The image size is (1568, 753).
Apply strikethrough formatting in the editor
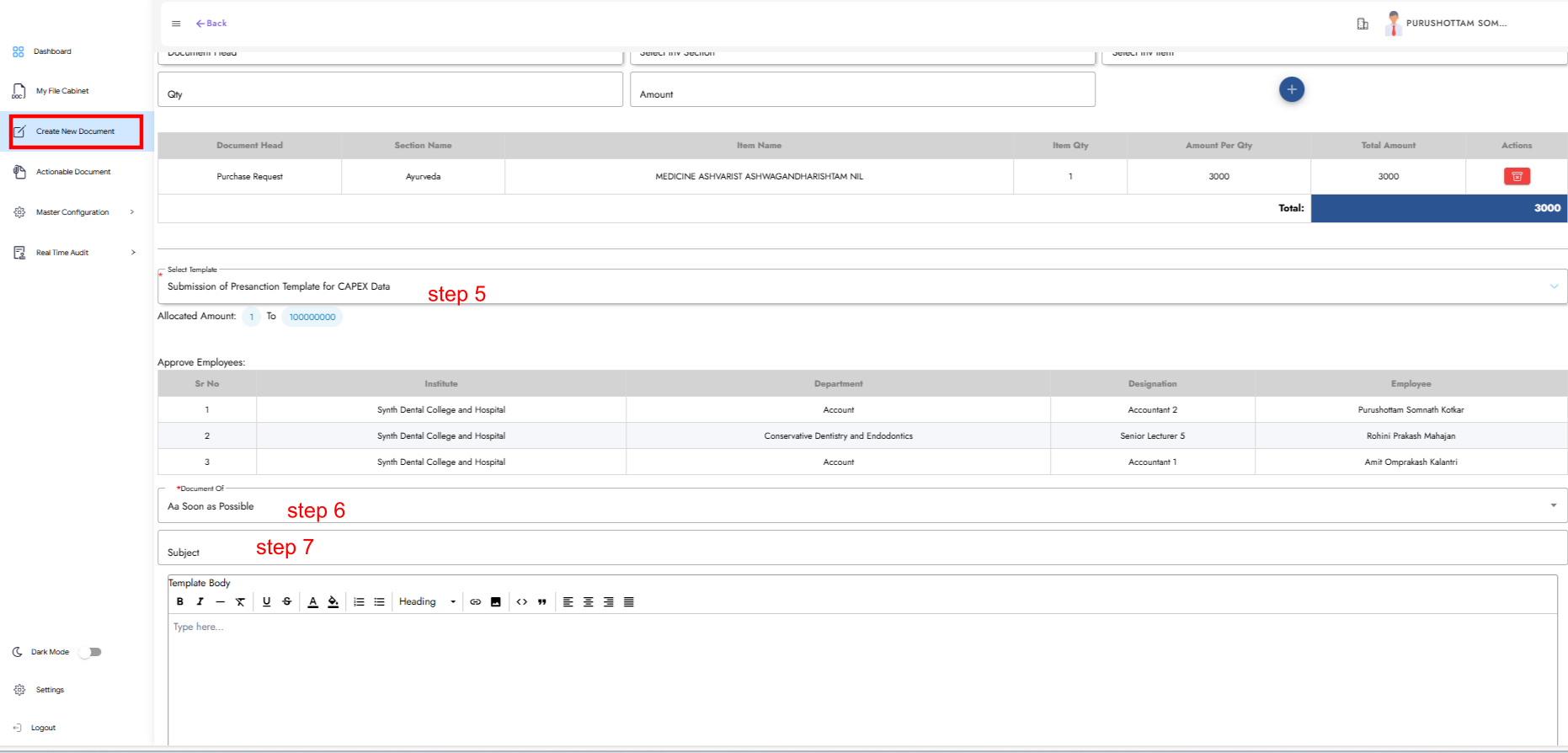coord(287,601)
